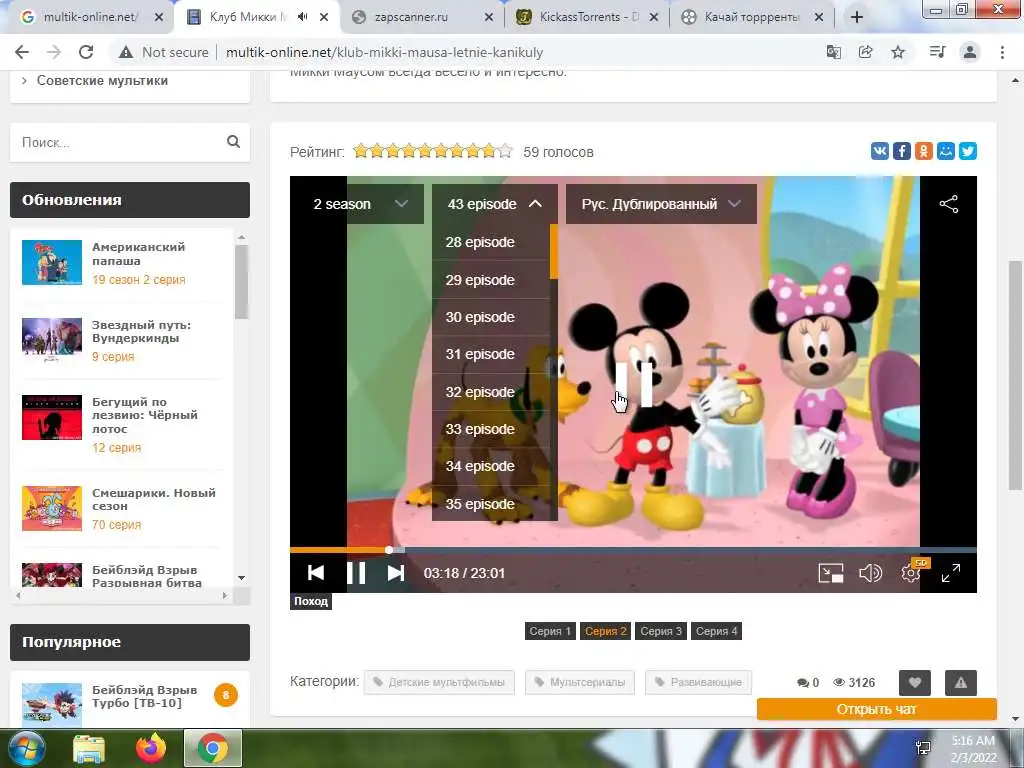Share on Facebook
The width and height of the screenshot is (1024, 768).
902,152
